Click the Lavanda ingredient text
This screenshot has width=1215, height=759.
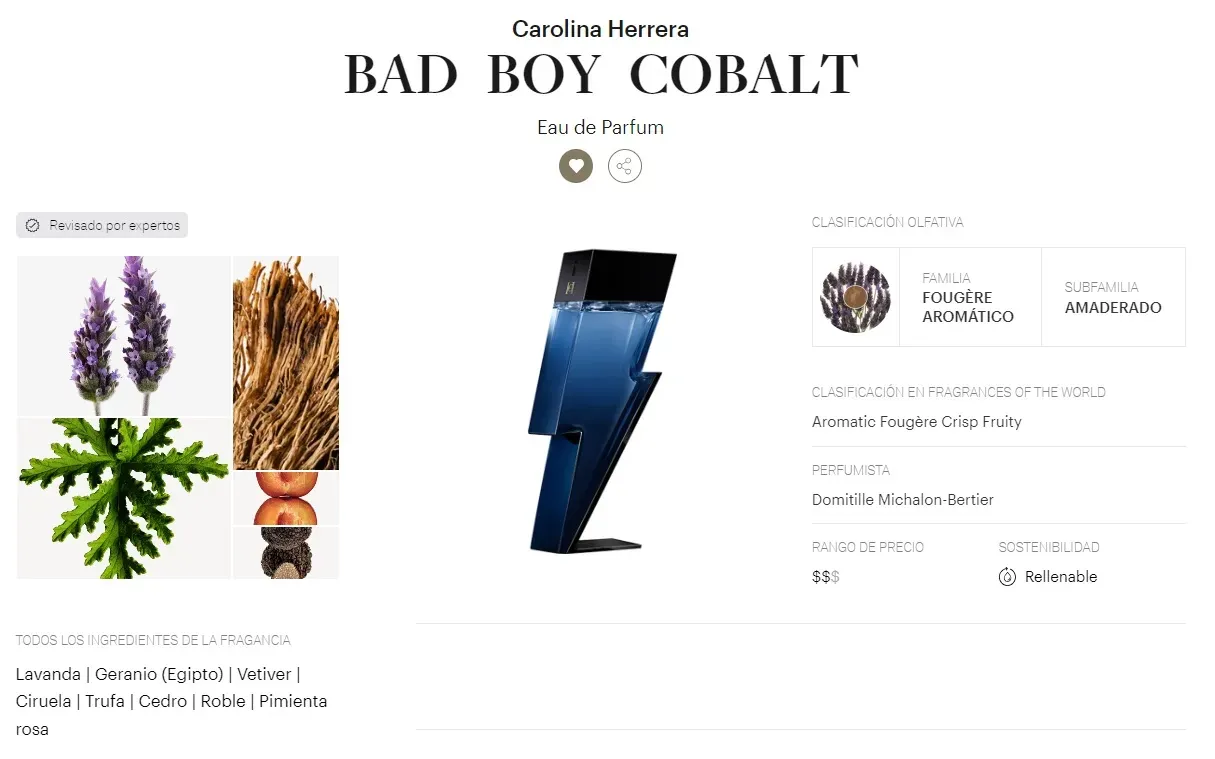tap(48, 675)
